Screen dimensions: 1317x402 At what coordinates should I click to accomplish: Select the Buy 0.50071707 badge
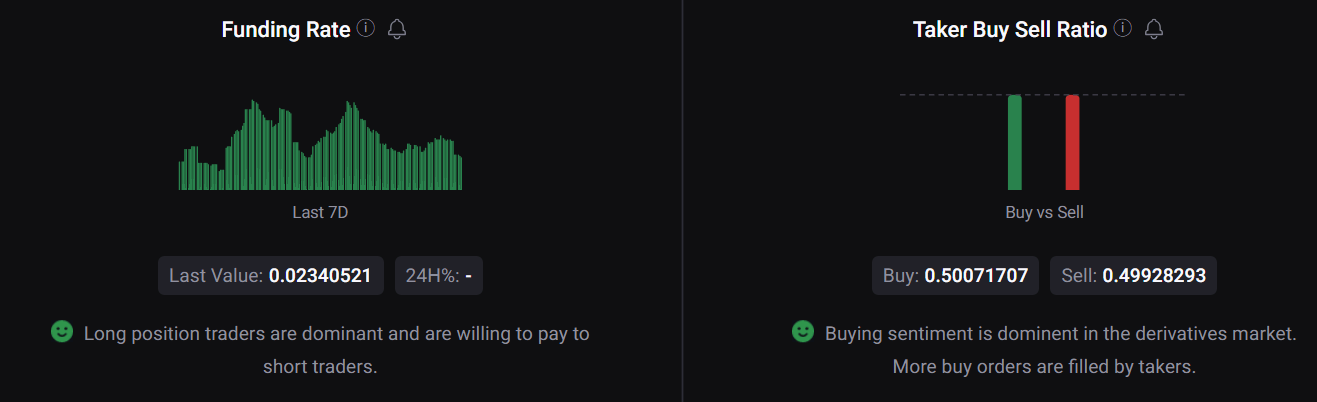pyautogui.click(x=955, y=276)
